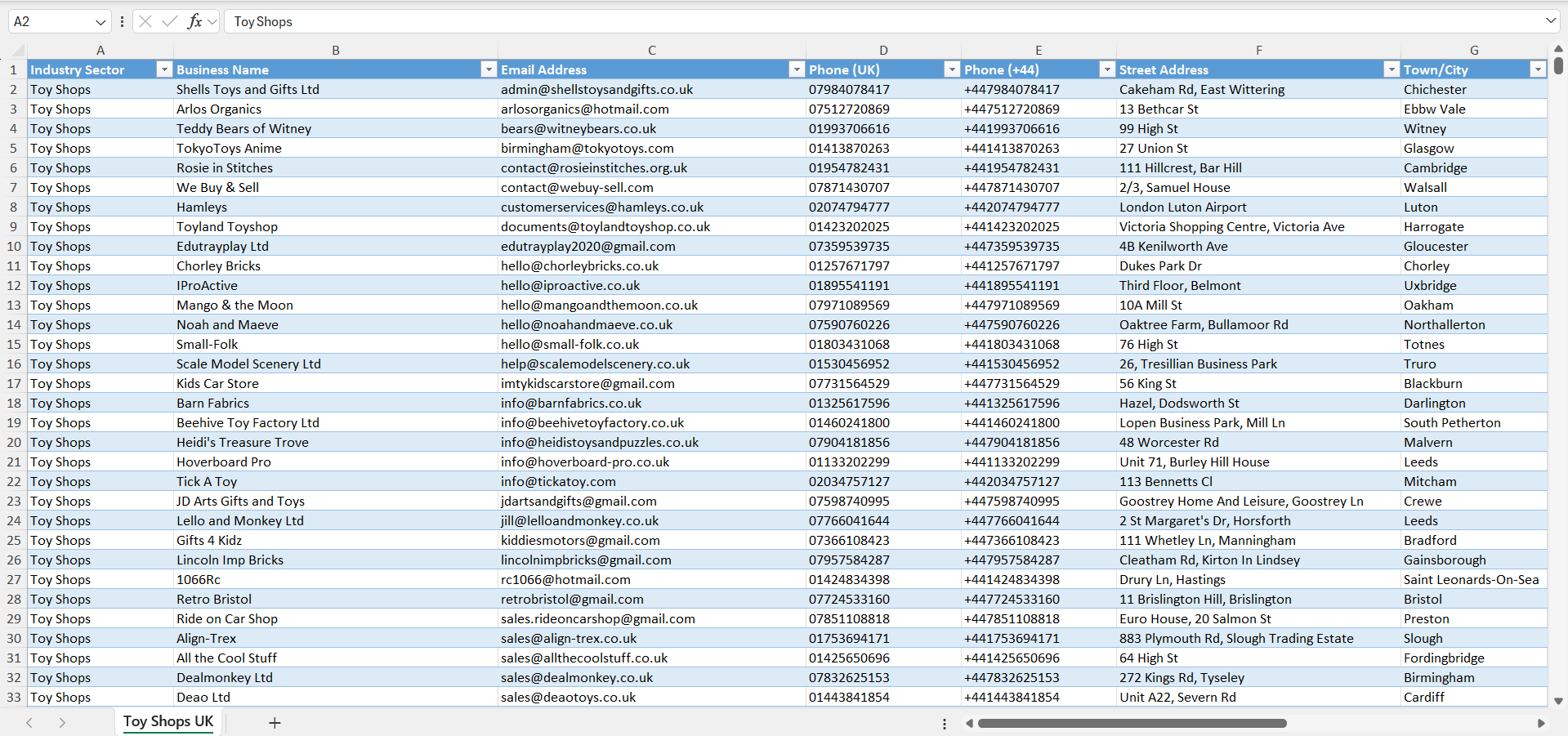Viewport: 1568px width, 736px height.
Task: Select London Luton Airport address cell
Action: 1258,207
